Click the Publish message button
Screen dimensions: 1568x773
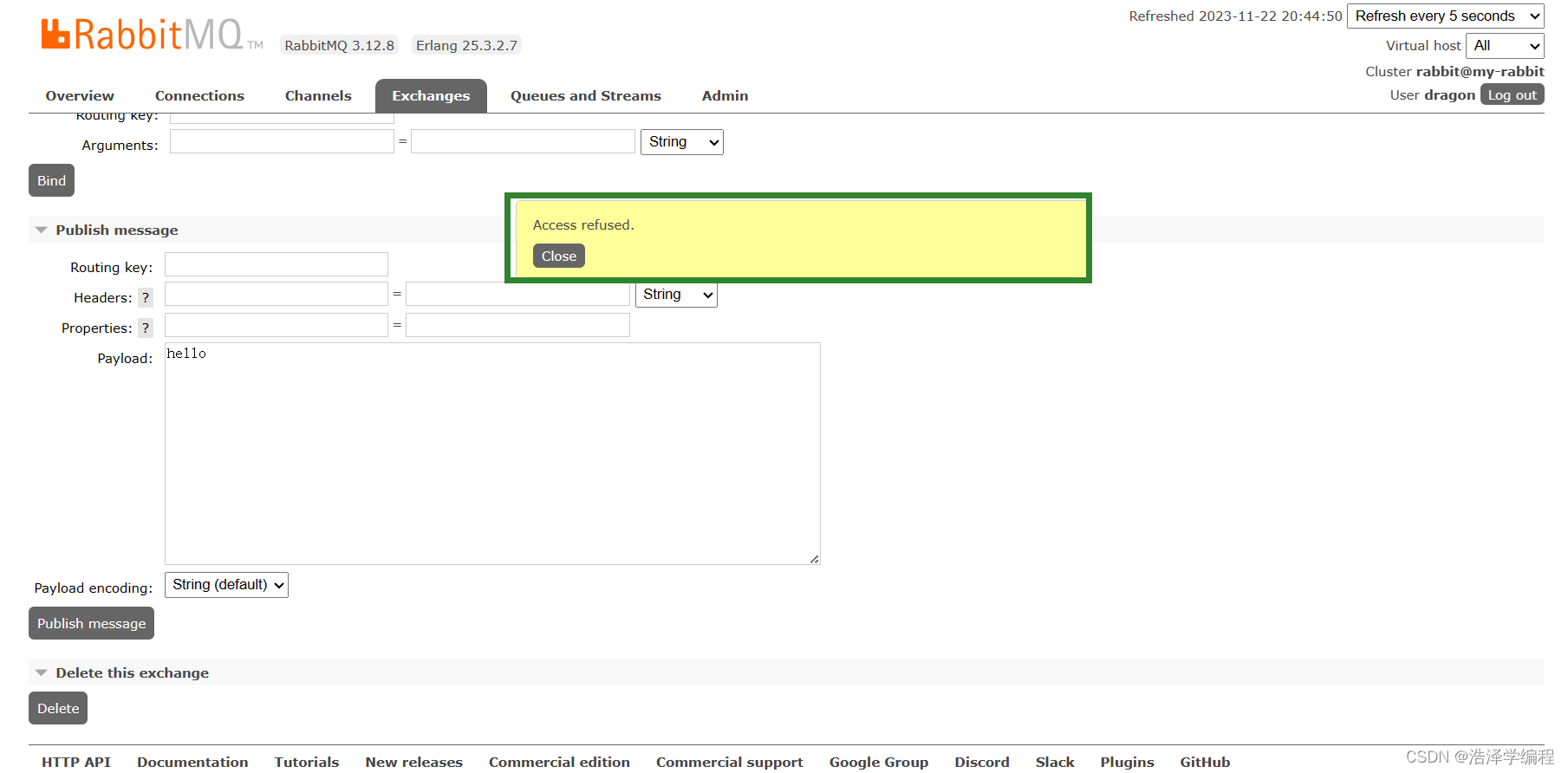click(91, 623)
